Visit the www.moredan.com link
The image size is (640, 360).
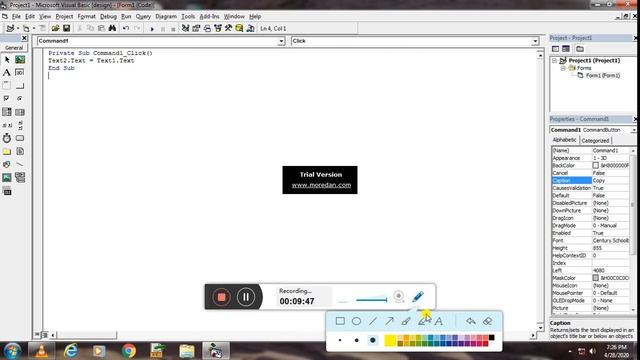321,185
